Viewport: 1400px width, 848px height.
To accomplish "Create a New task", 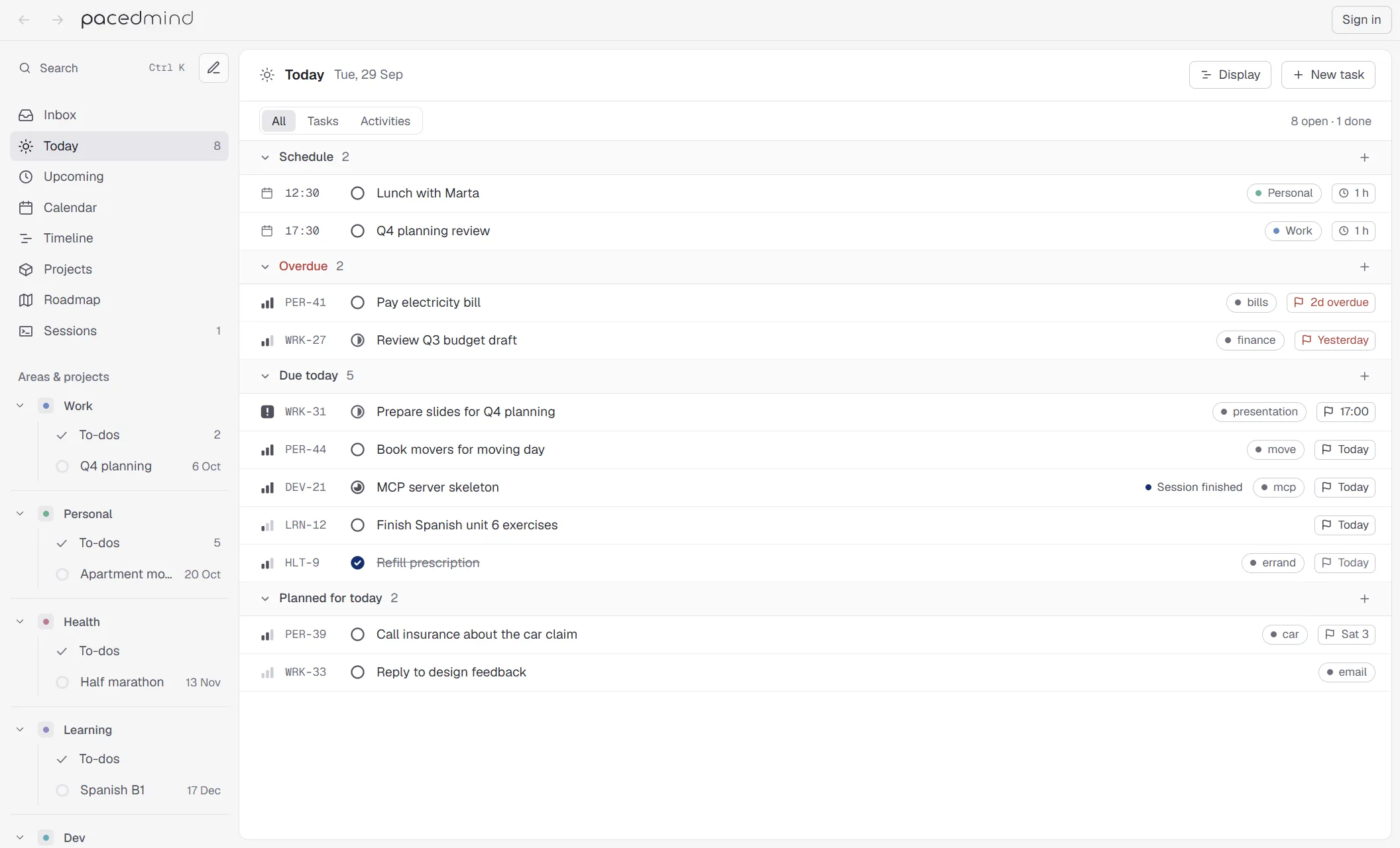I will (1328, 75).
